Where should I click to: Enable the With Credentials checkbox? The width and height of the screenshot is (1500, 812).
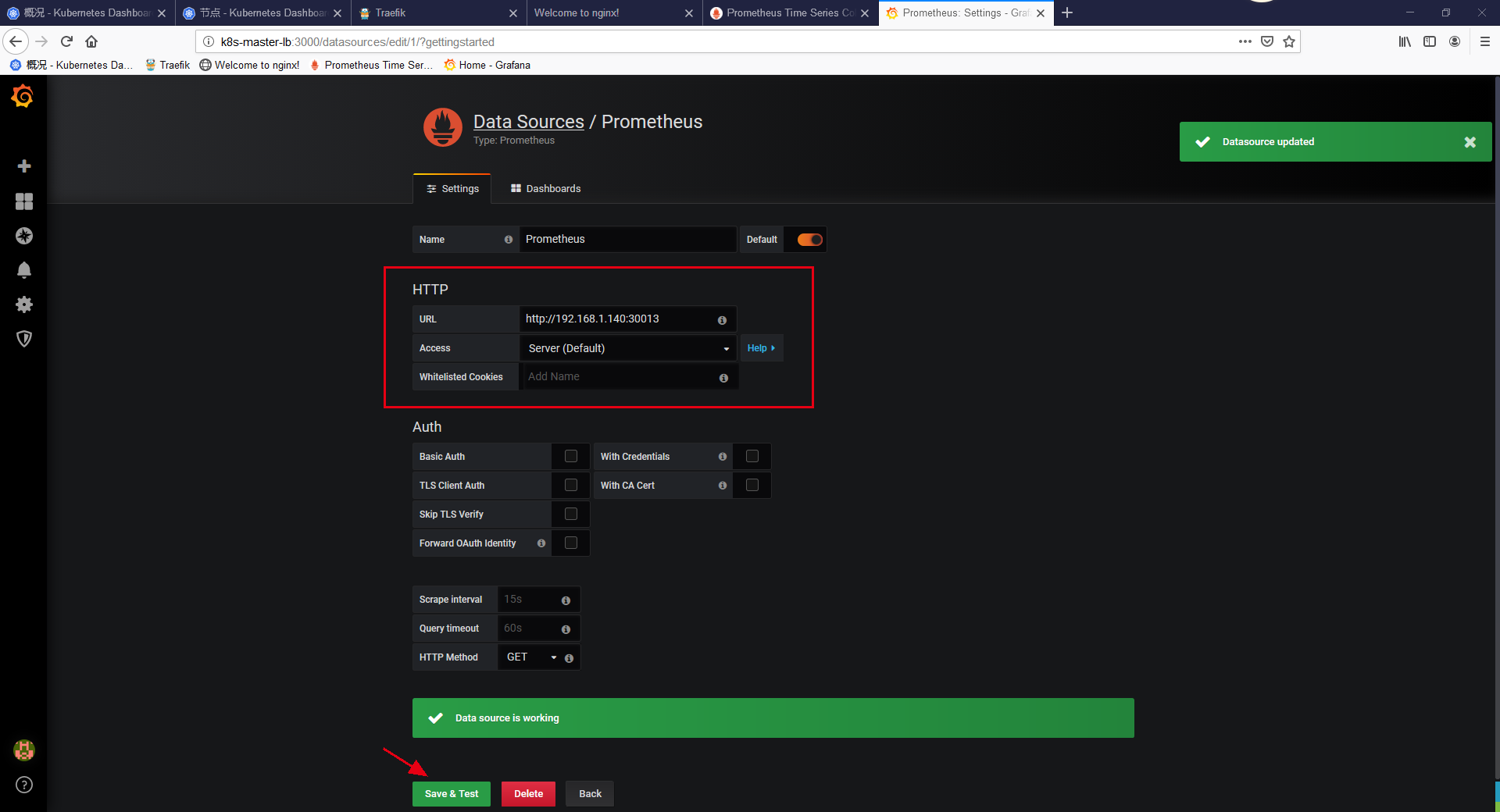tap(752, 456)
